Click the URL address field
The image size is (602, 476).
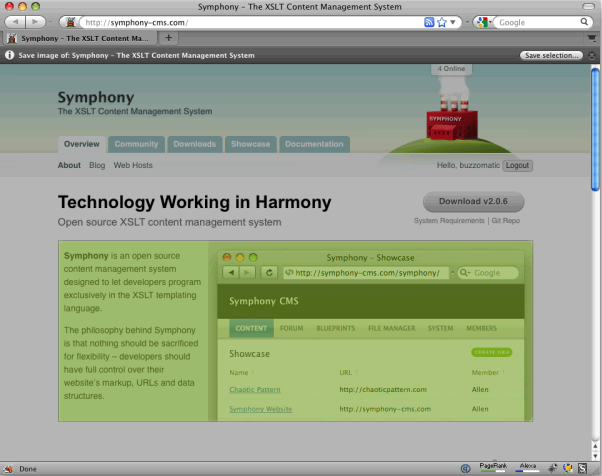point(251,22)
